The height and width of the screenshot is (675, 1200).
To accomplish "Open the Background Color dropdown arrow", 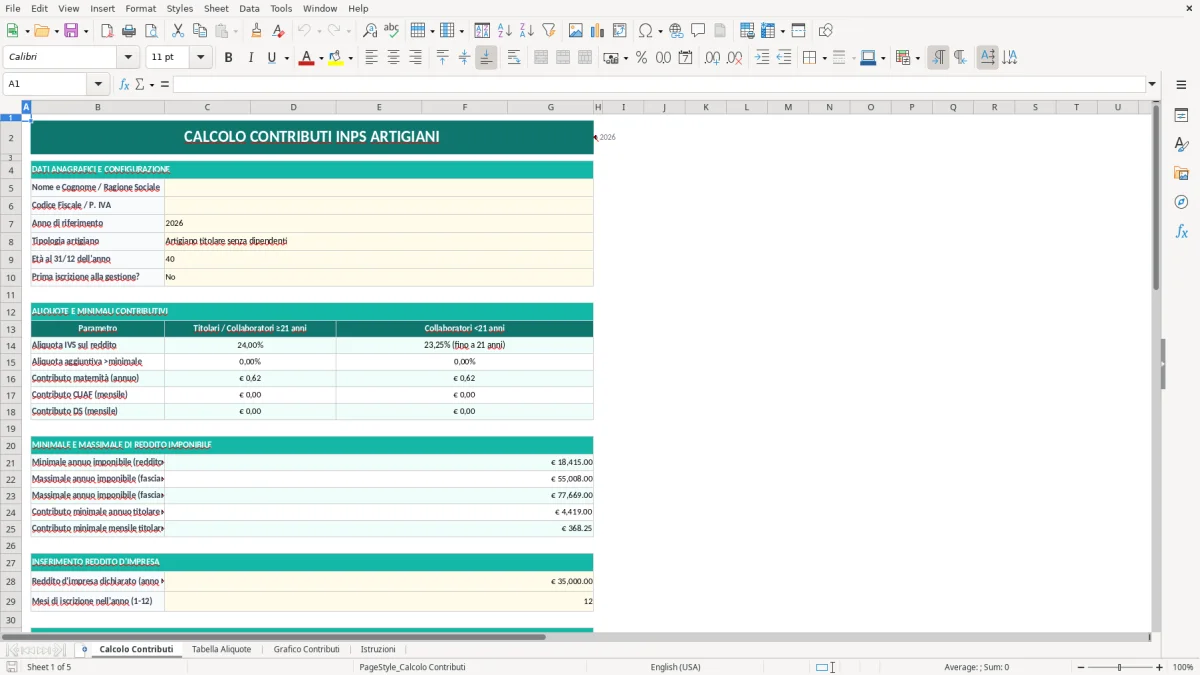I will tap(351, 58).
